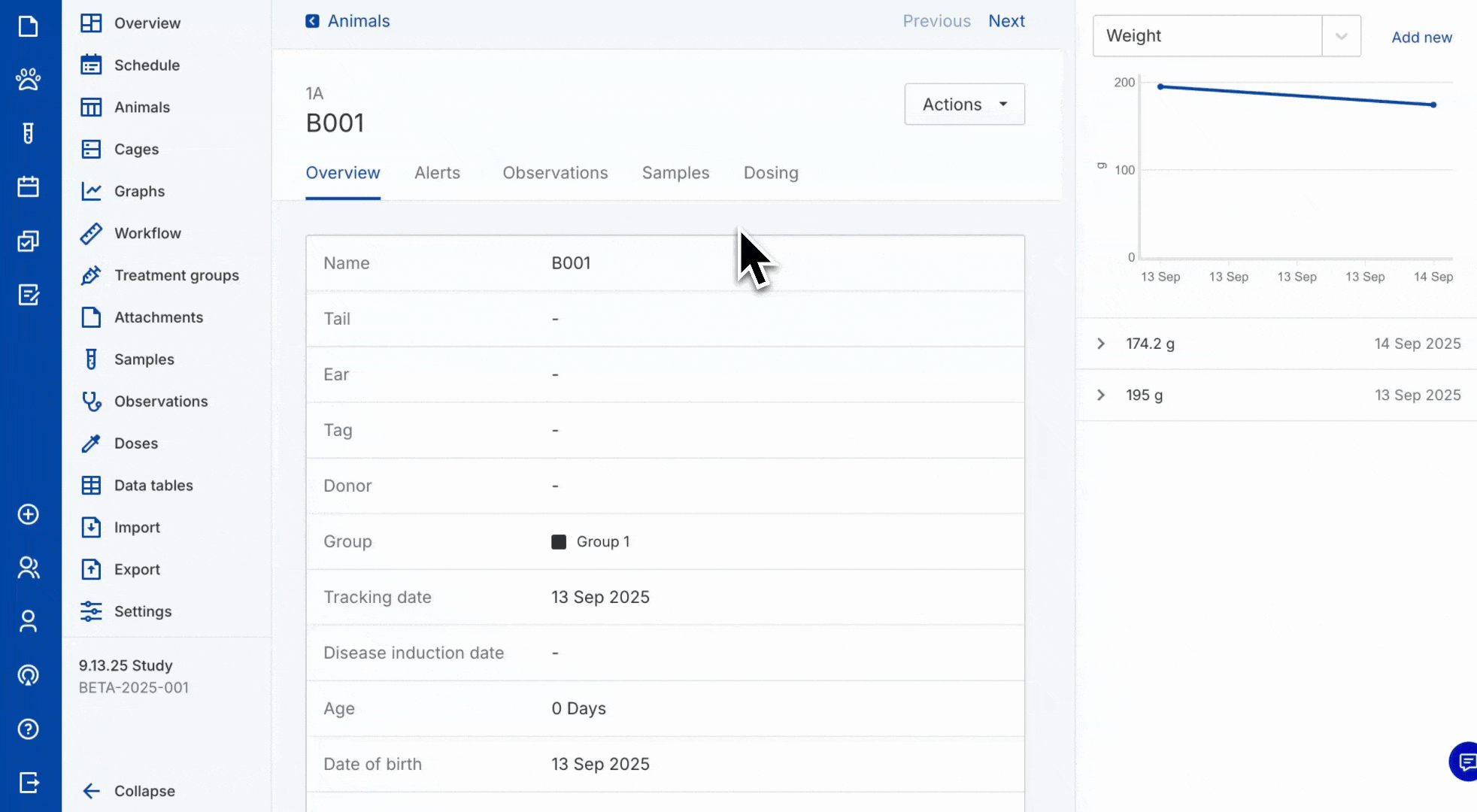1477x812 pixels.
Task: Open the Alerts tab for B001
Action: [x=437, y=172]
